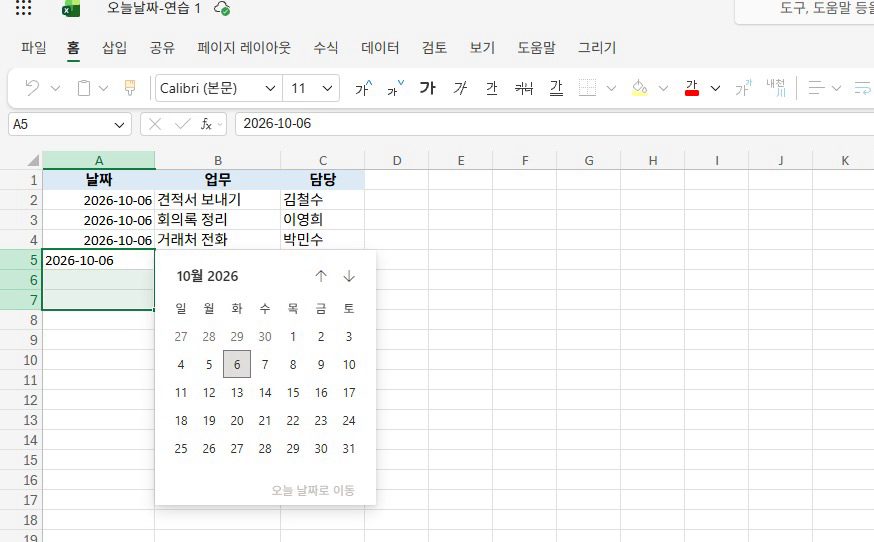The image size is (874, 542).
Task: Toggle strikethrough formatting
Action: pos(524,88)
